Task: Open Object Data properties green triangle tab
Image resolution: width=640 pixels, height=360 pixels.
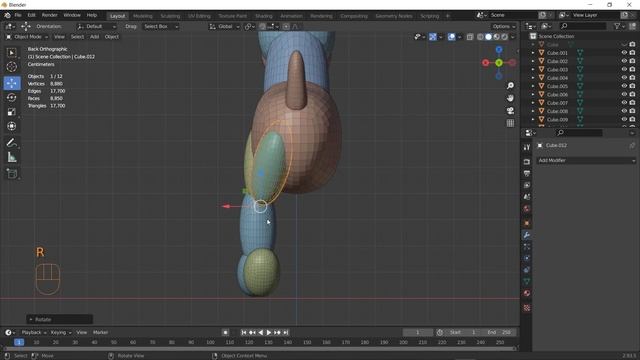Action: click(527, 281)
